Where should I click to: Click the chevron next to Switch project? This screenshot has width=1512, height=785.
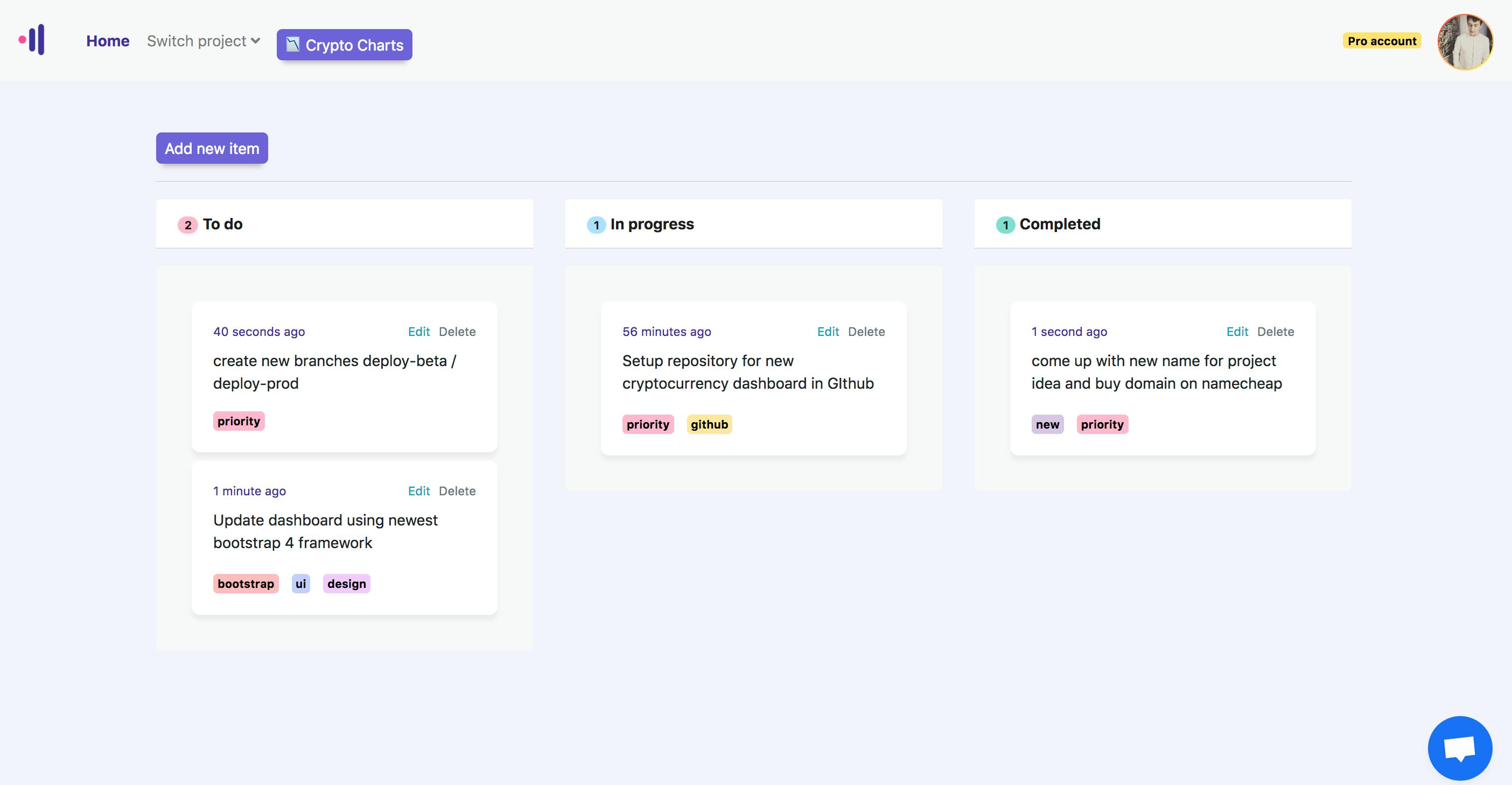[x=255, y=41]
